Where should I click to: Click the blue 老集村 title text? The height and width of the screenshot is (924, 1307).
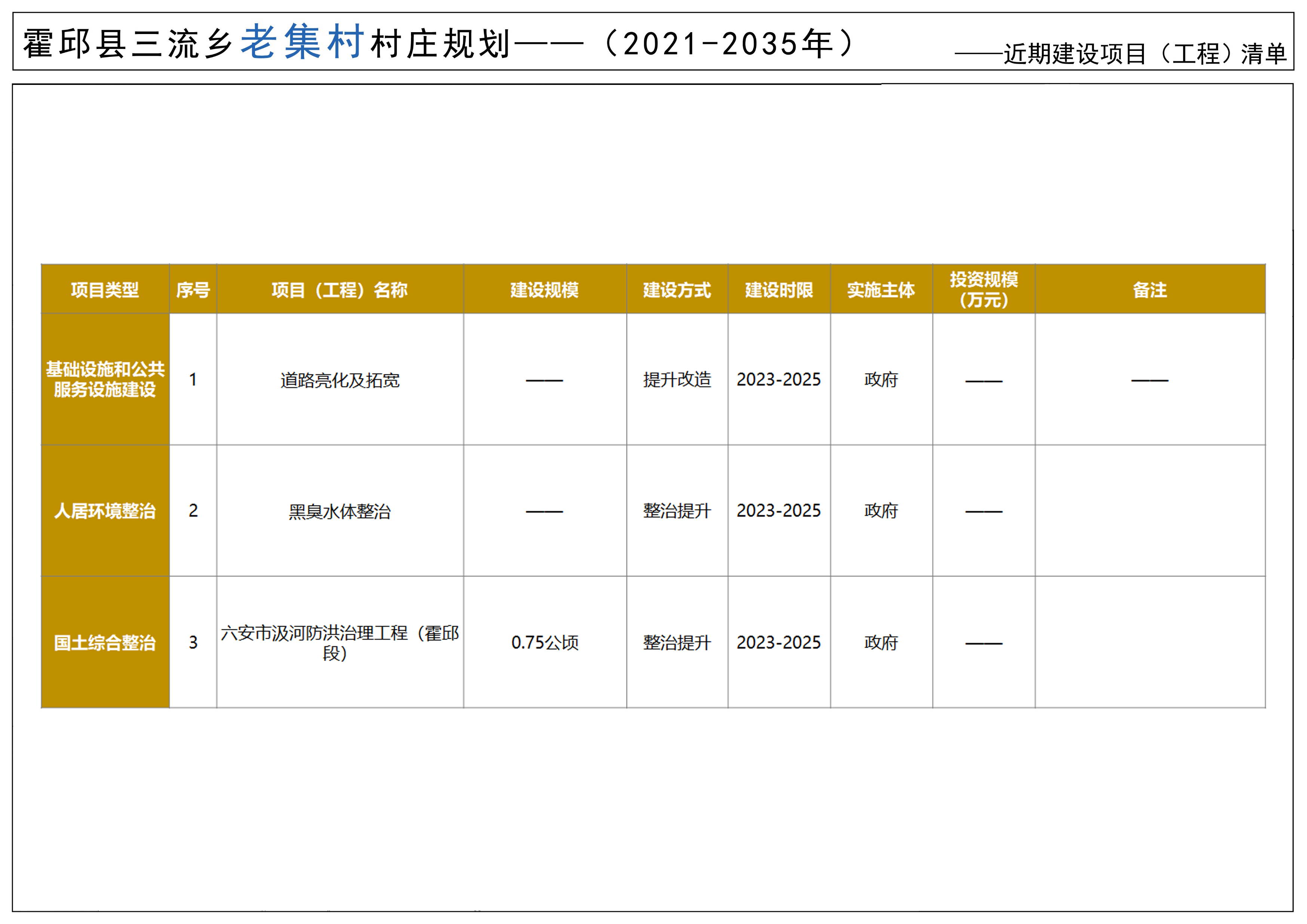pyautogui.click(x=302, y=42)
